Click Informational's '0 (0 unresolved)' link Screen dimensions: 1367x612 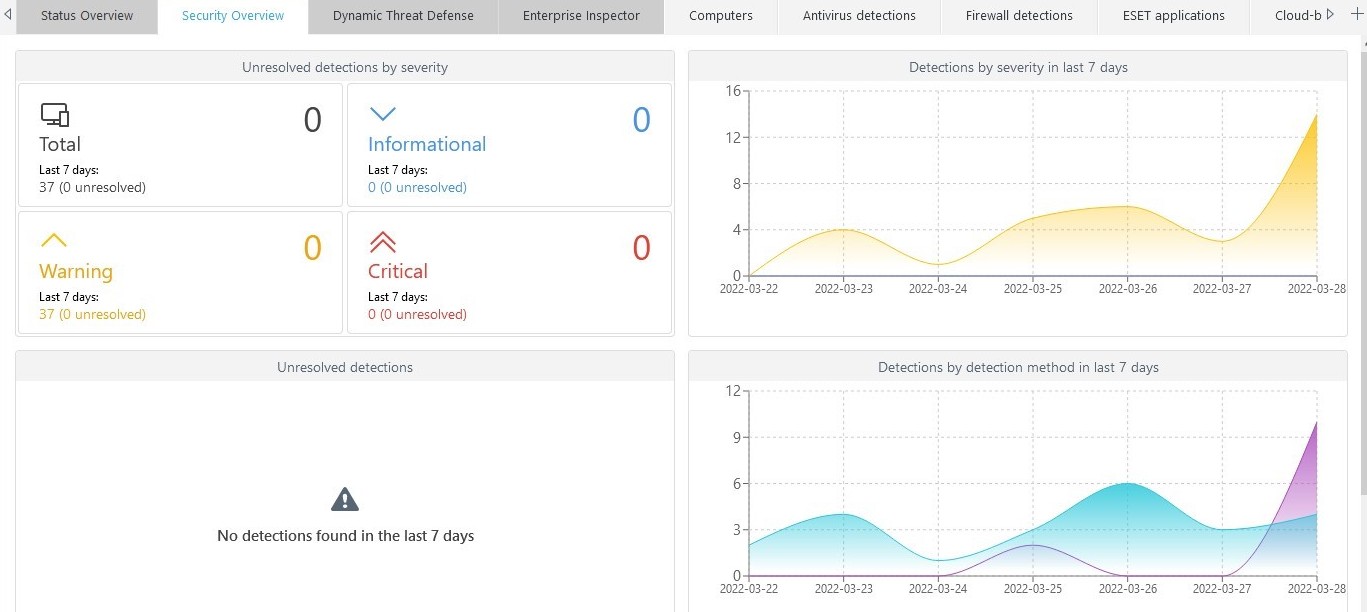pos(417,187)
